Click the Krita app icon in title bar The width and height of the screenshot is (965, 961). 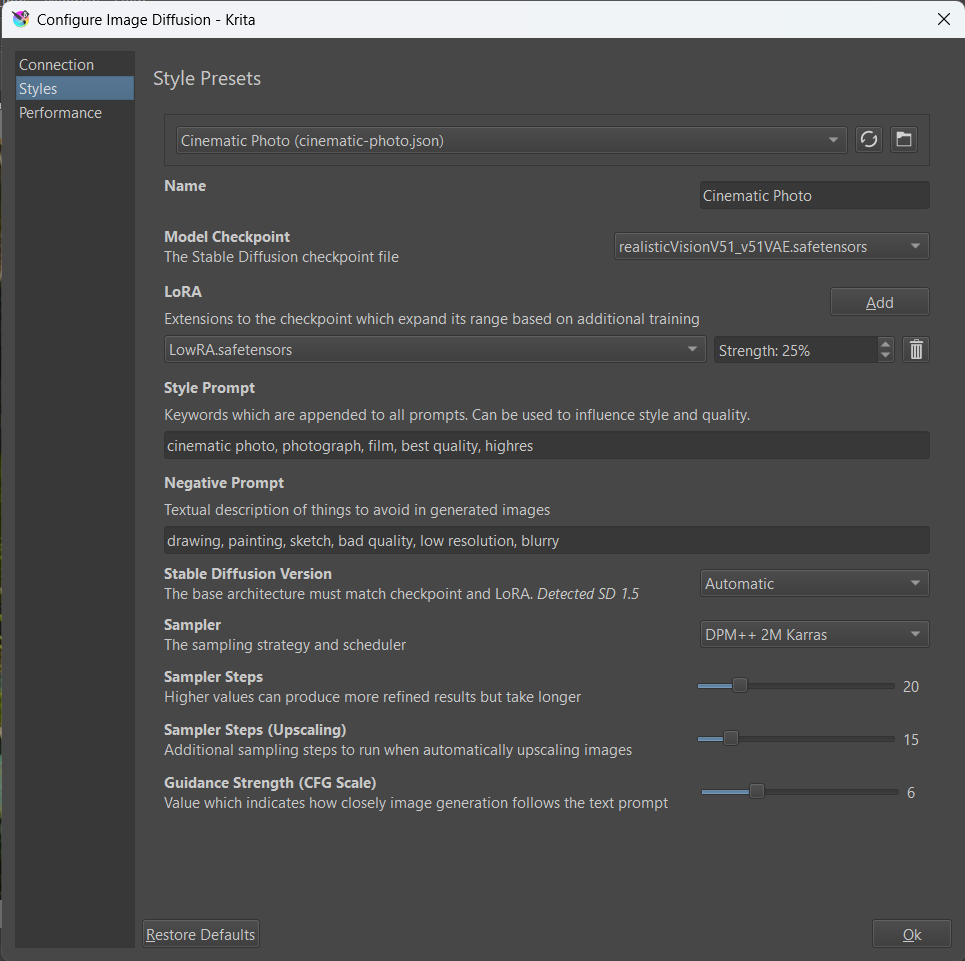[20, 19]
